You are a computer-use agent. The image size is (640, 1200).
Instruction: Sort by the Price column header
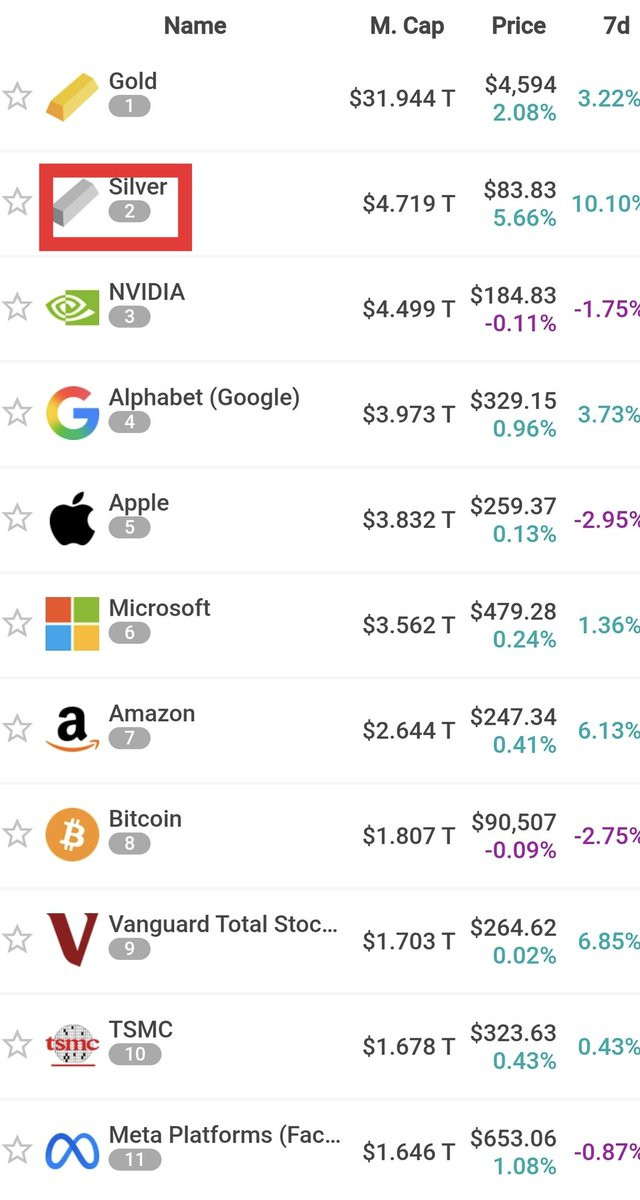tap(519, 26)
